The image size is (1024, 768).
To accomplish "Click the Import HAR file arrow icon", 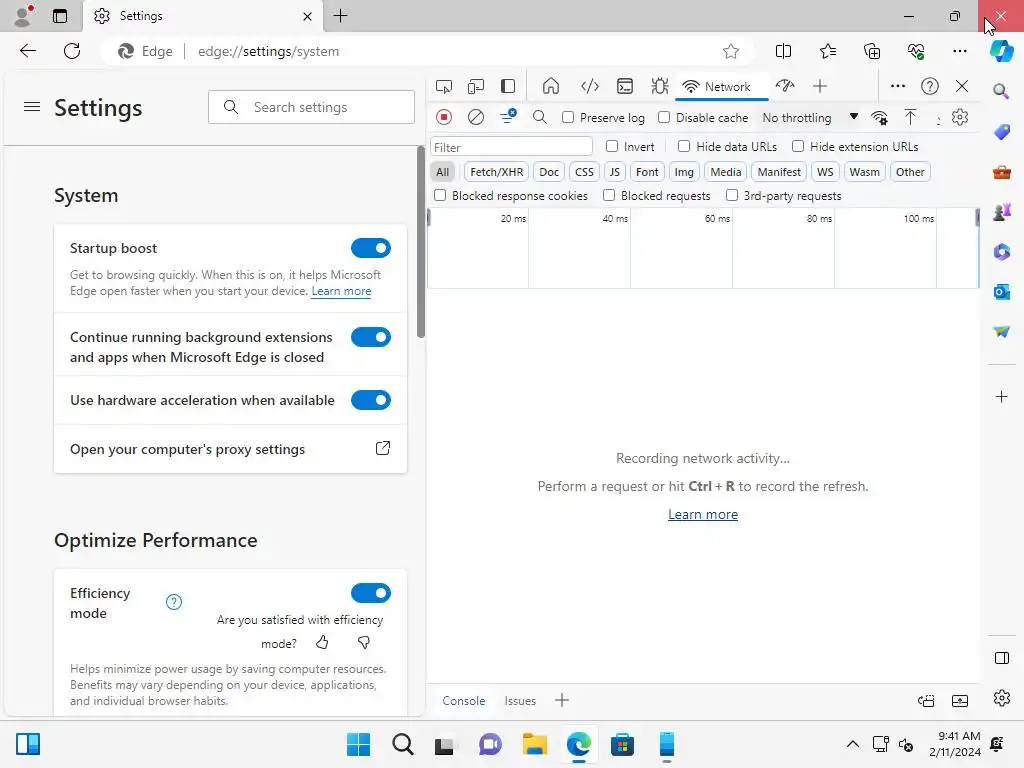I will click(x=910, y=118).
